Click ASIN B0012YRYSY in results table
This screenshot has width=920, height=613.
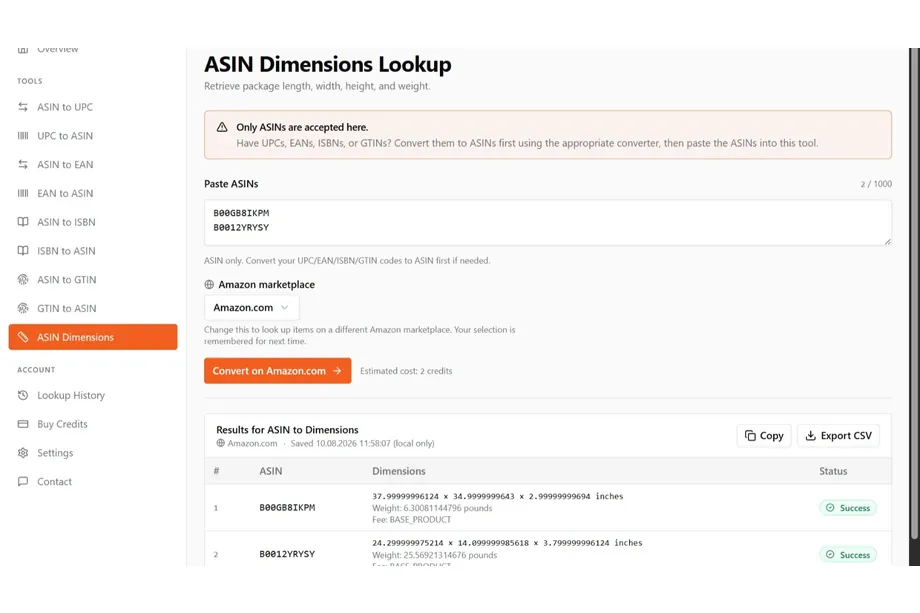[287, 554]
